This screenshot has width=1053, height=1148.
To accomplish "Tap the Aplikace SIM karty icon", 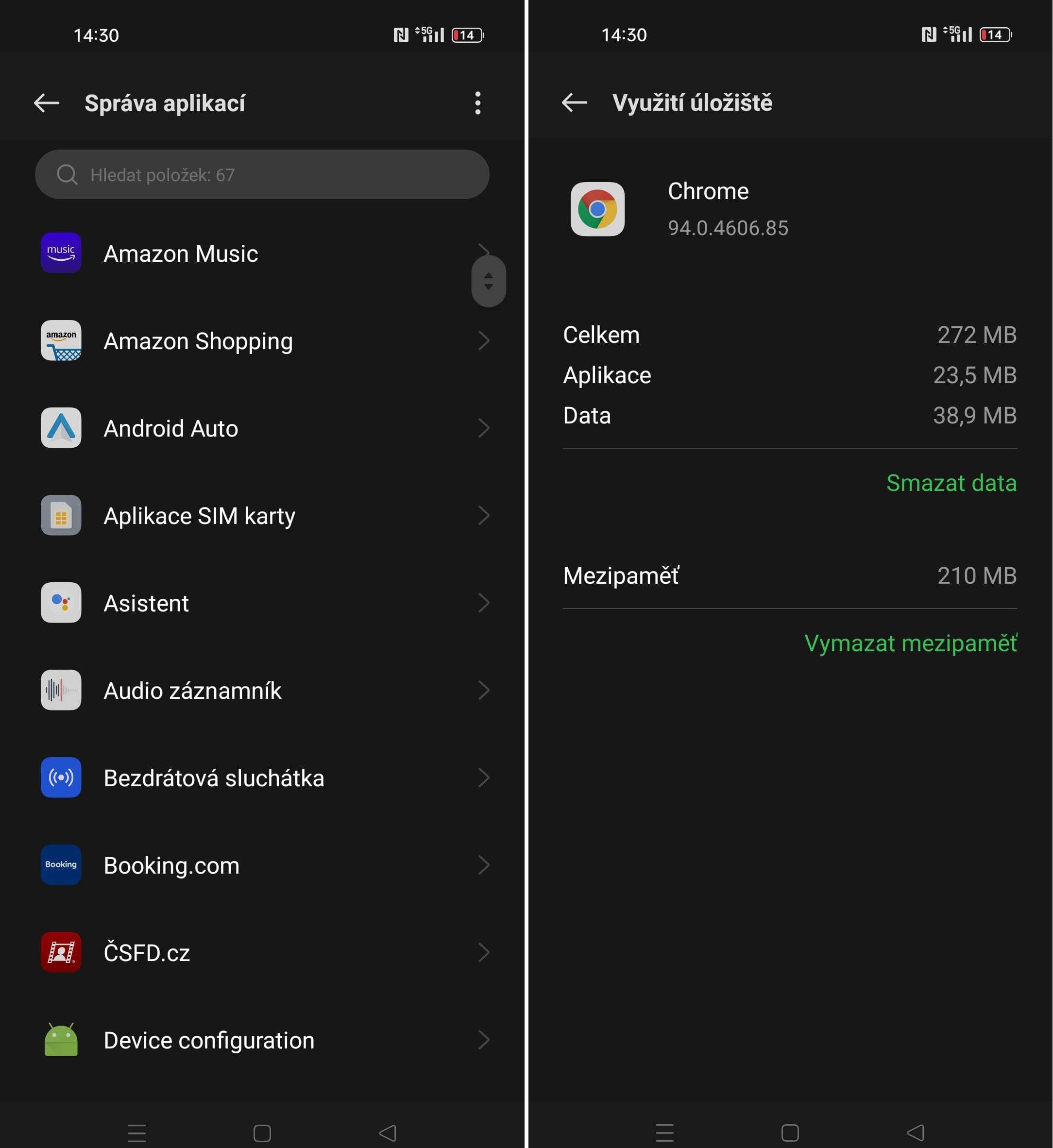I will pos(61,515).
